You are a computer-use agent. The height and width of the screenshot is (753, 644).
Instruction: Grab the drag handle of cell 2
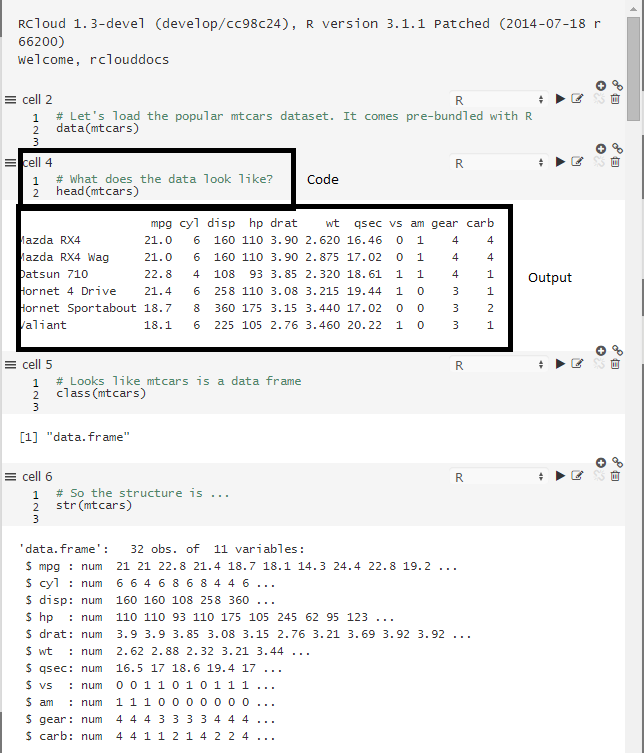(10, 99)
